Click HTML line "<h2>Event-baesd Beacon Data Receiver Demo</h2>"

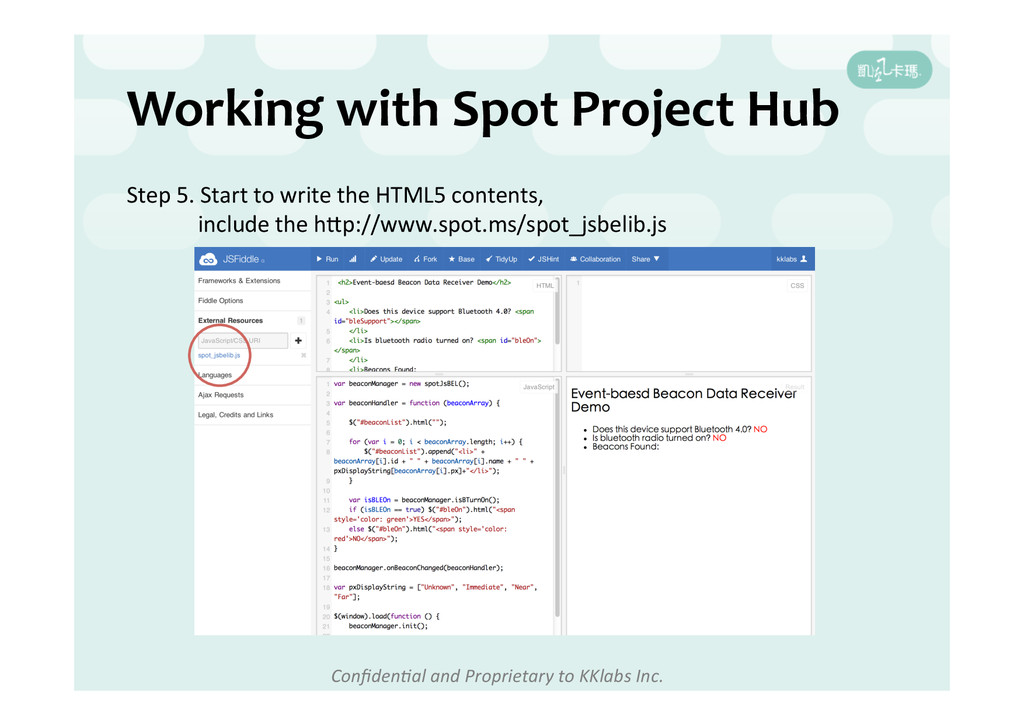pos(423,283)
